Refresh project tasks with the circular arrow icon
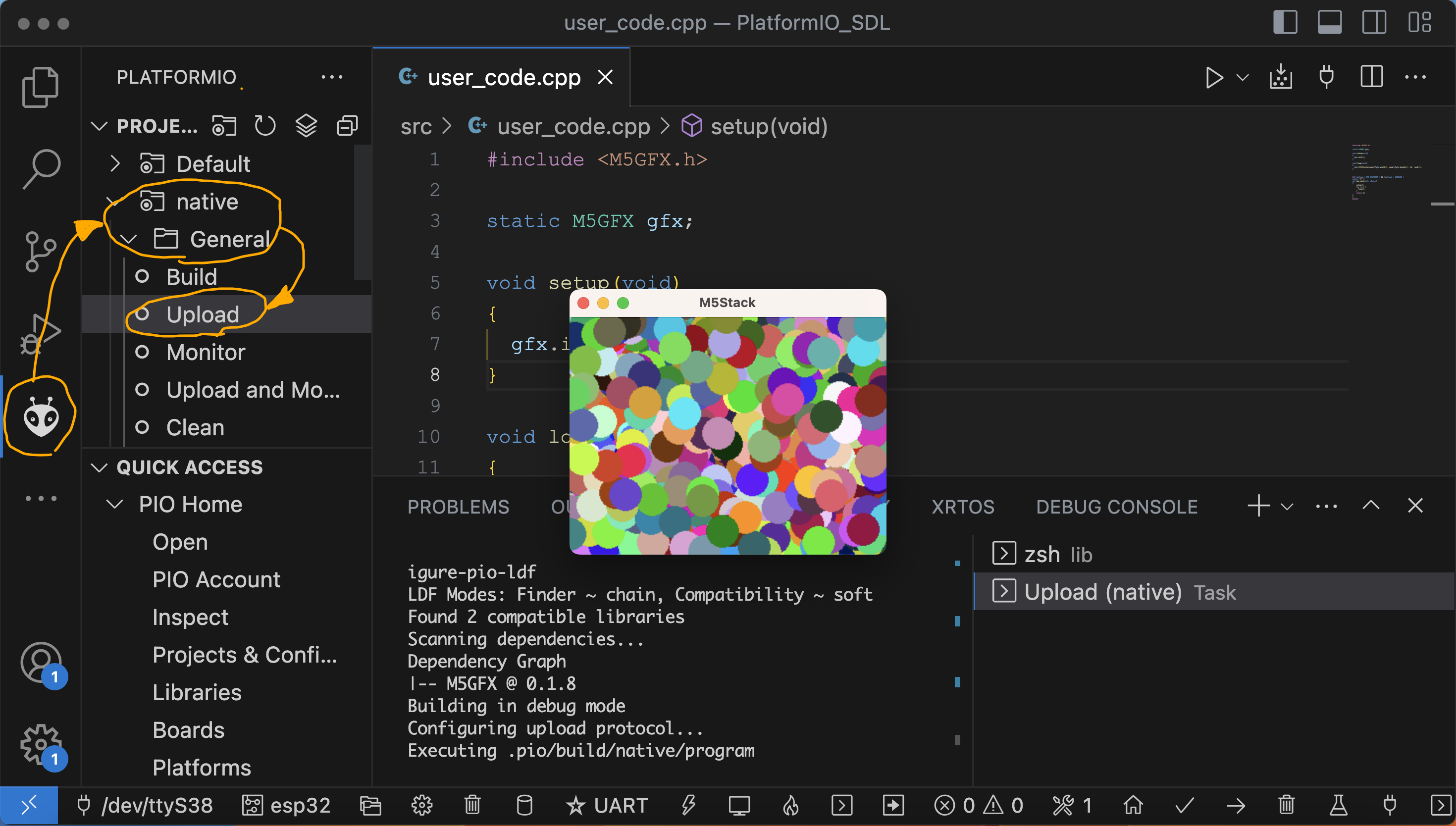The image size is (1456, 826). coord(264,126)
